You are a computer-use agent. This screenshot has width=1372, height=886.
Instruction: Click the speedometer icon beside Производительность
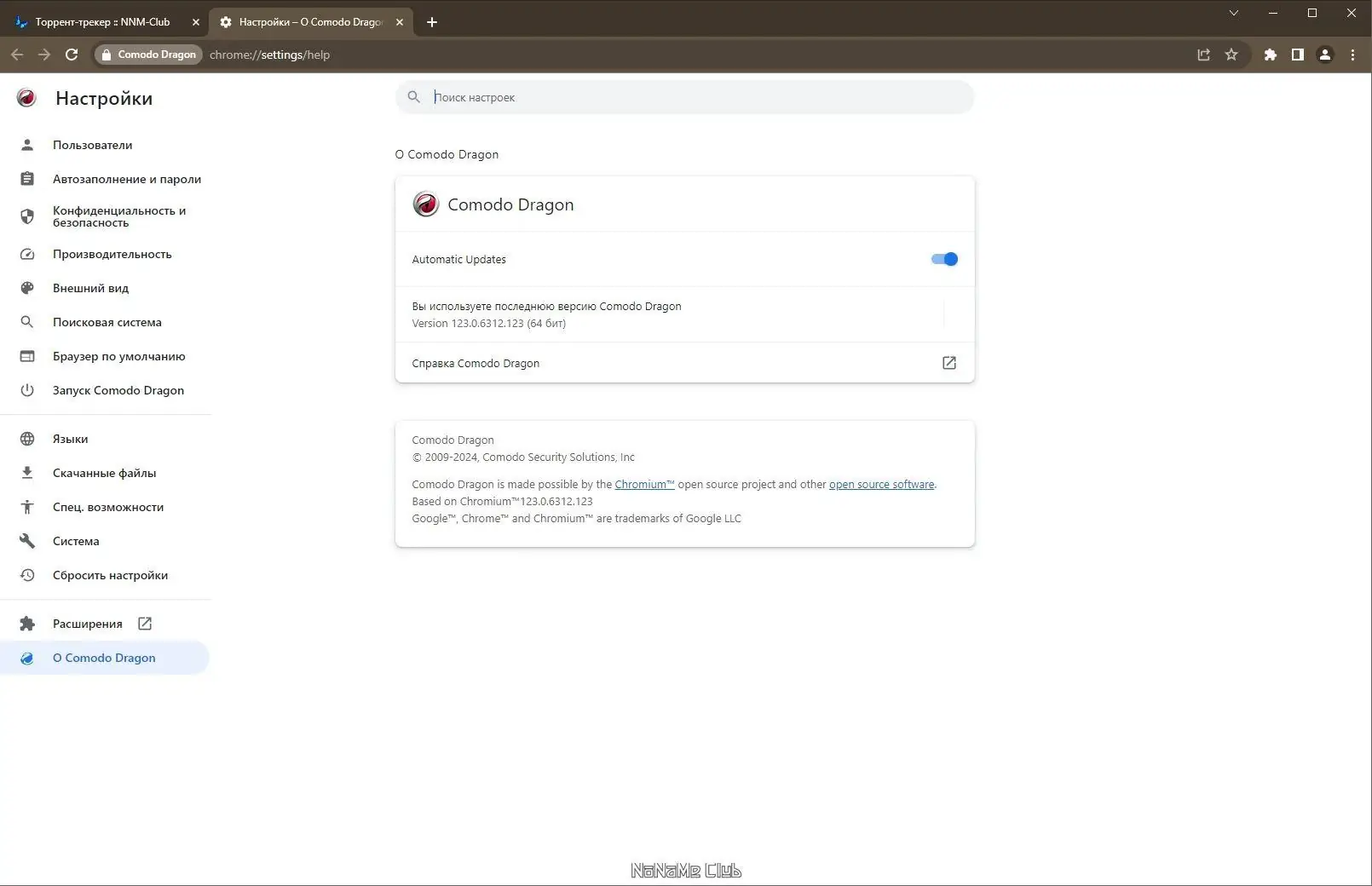pos(27,254)
